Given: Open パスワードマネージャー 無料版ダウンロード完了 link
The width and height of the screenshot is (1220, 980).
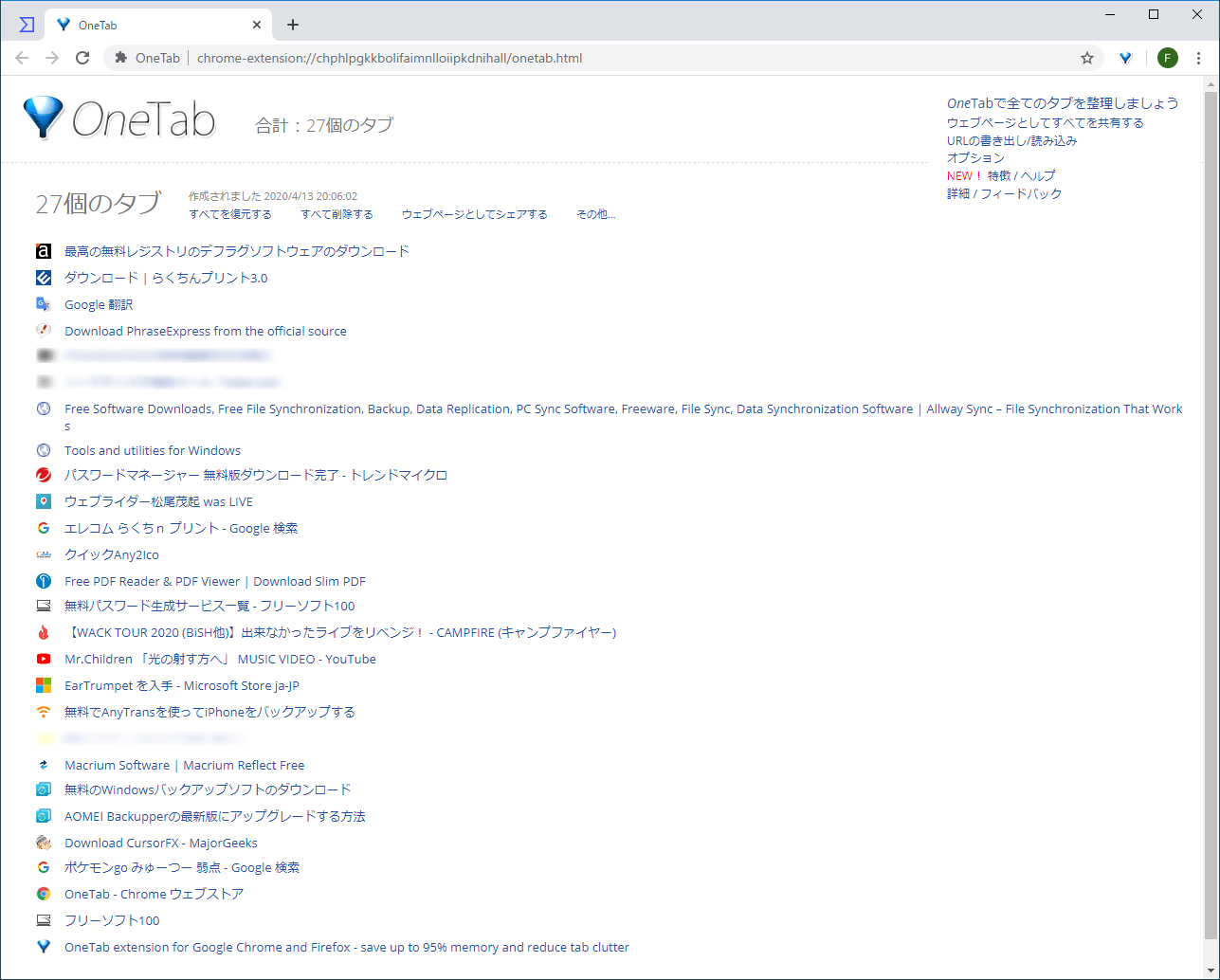Looking at the screenshot, I should (256, 475).
